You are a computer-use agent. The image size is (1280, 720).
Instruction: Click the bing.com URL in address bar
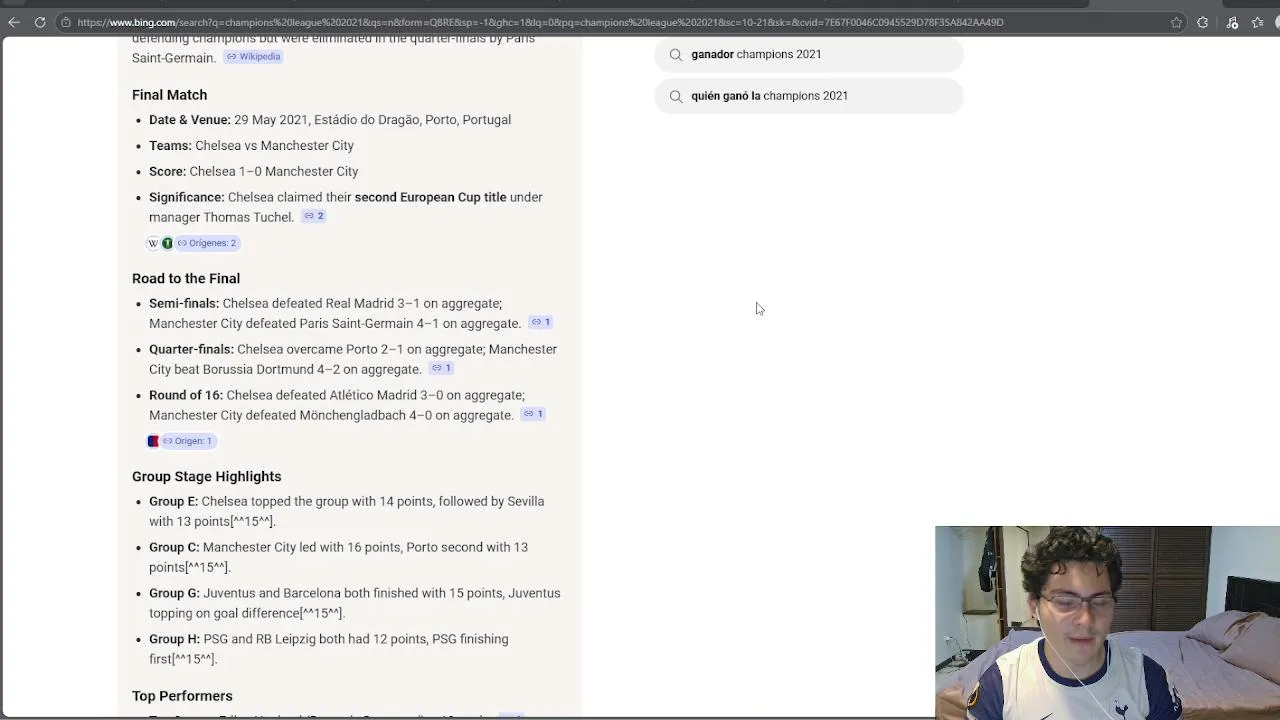click(540, 22)
